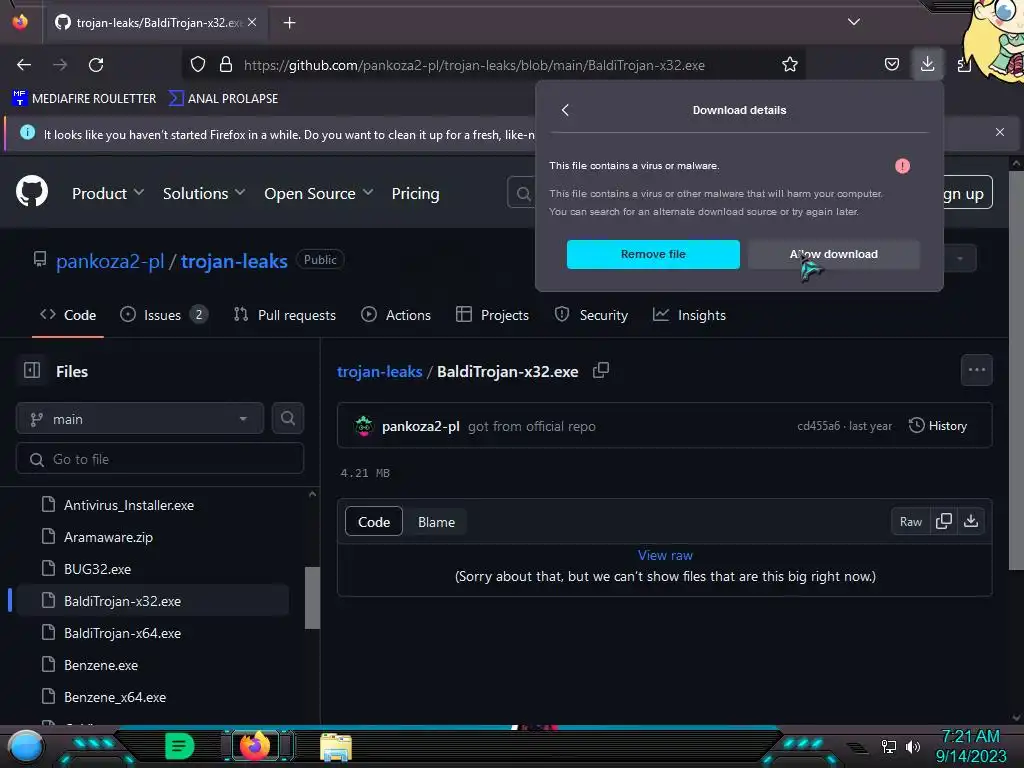Dismiss the Firefox refresh notification bar
This screenshot has width=1024, height=768.
tap(999, 132)
